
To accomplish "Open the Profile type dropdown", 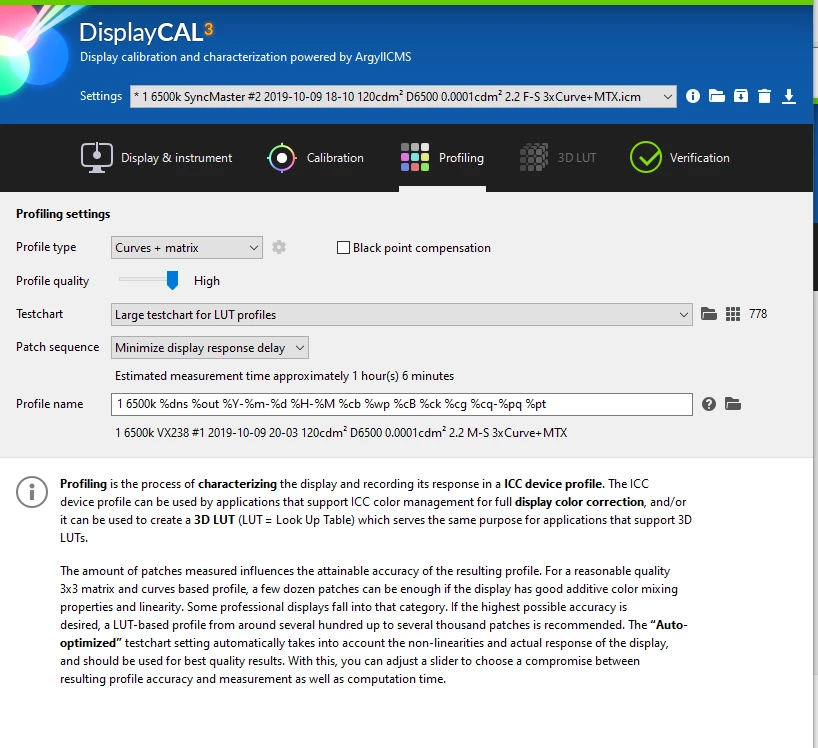I will click(x=187, y=247).
